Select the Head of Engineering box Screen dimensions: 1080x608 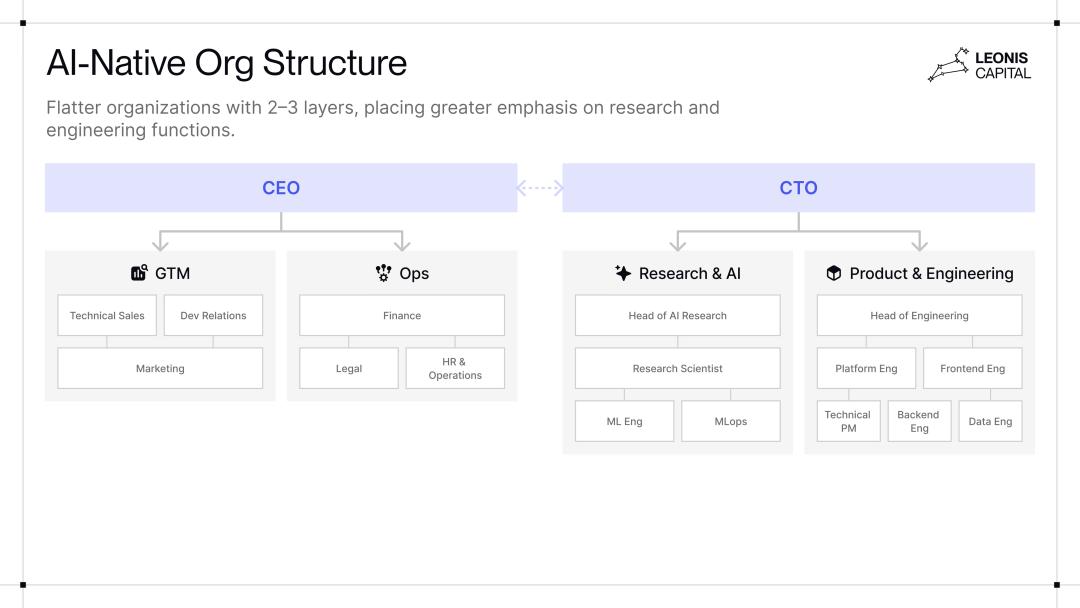(919, 315)
